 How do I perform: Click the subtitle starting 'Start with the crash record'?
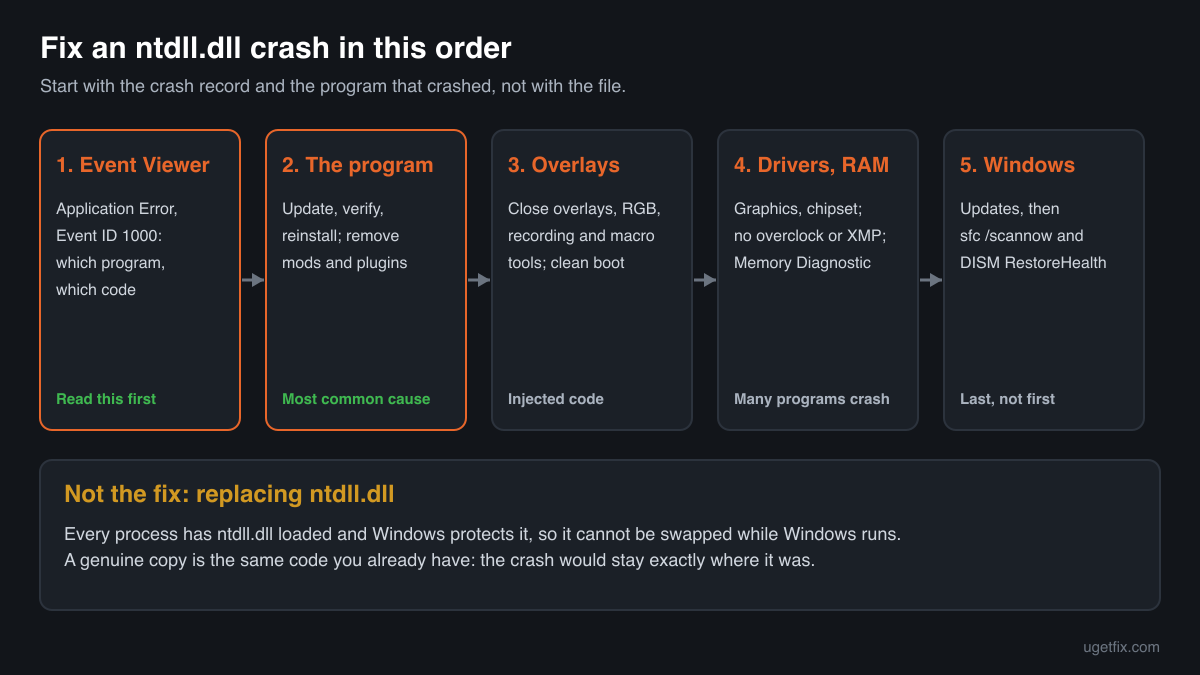tap(333, 86)
